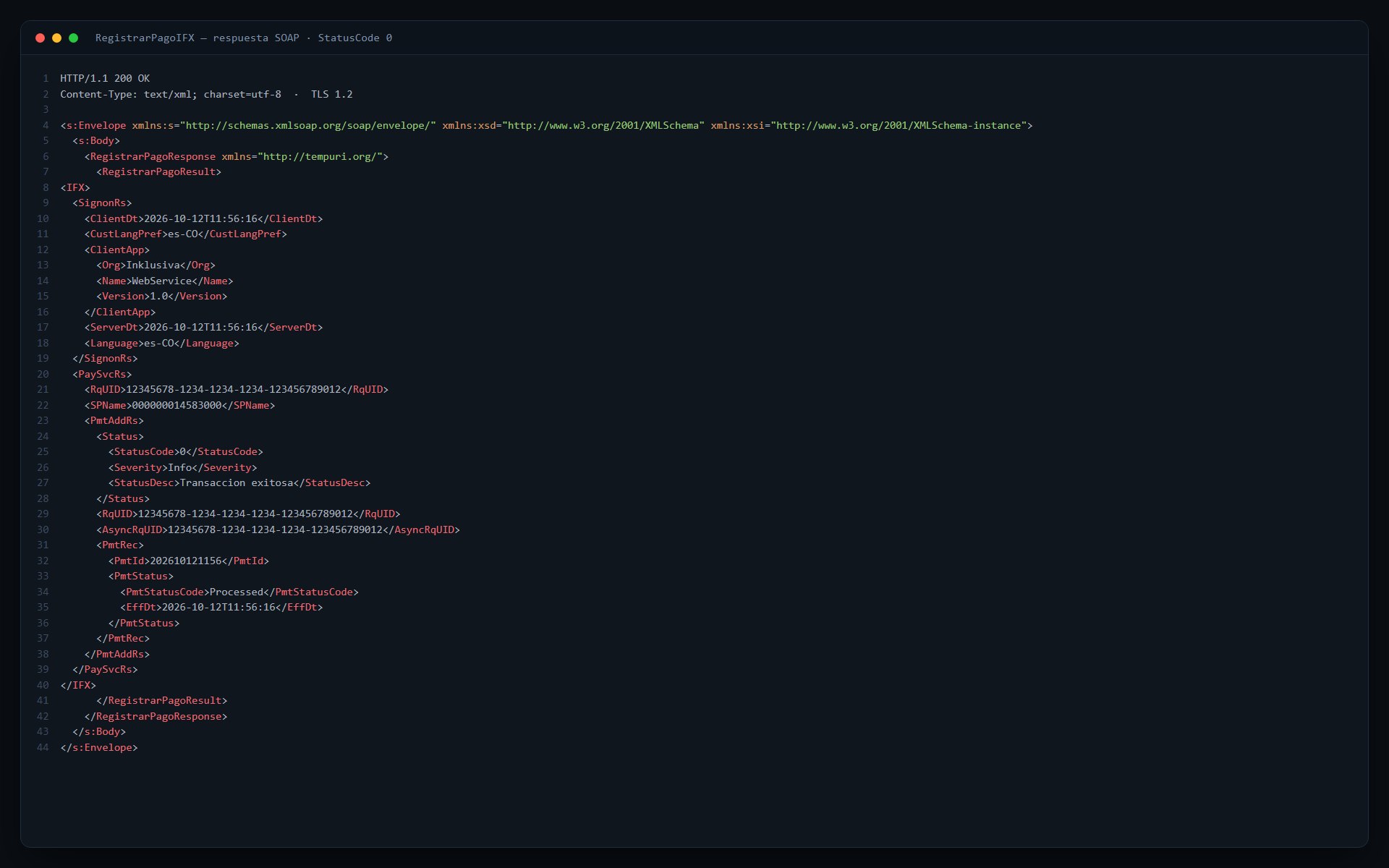This screenshot has width=1389, height=868.
Task: Click the ServerDt timestamp value
Action: [201, 327]
